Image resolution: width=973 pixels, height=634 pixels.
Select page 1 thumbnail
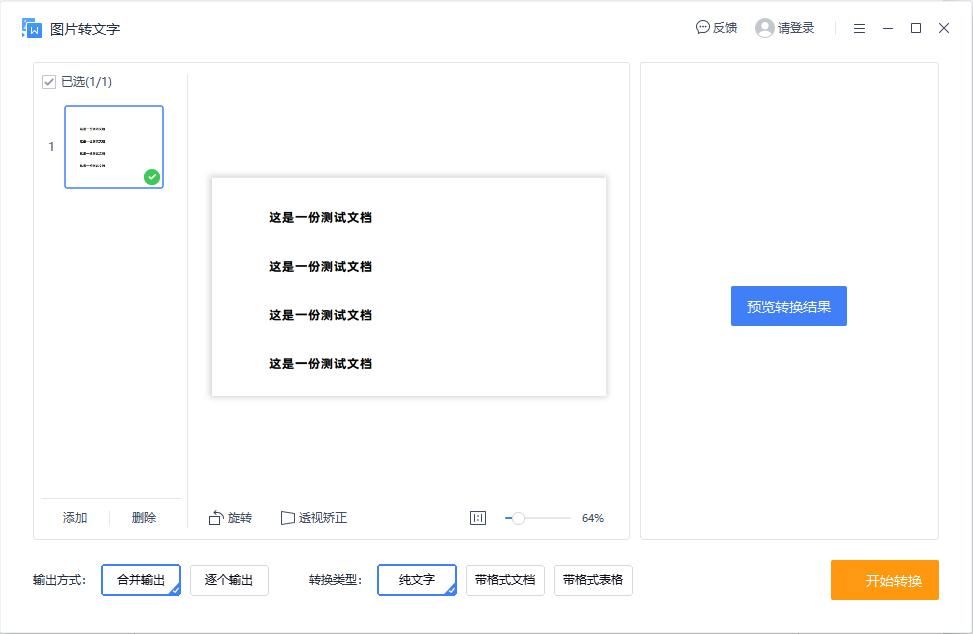coord(114,147)
